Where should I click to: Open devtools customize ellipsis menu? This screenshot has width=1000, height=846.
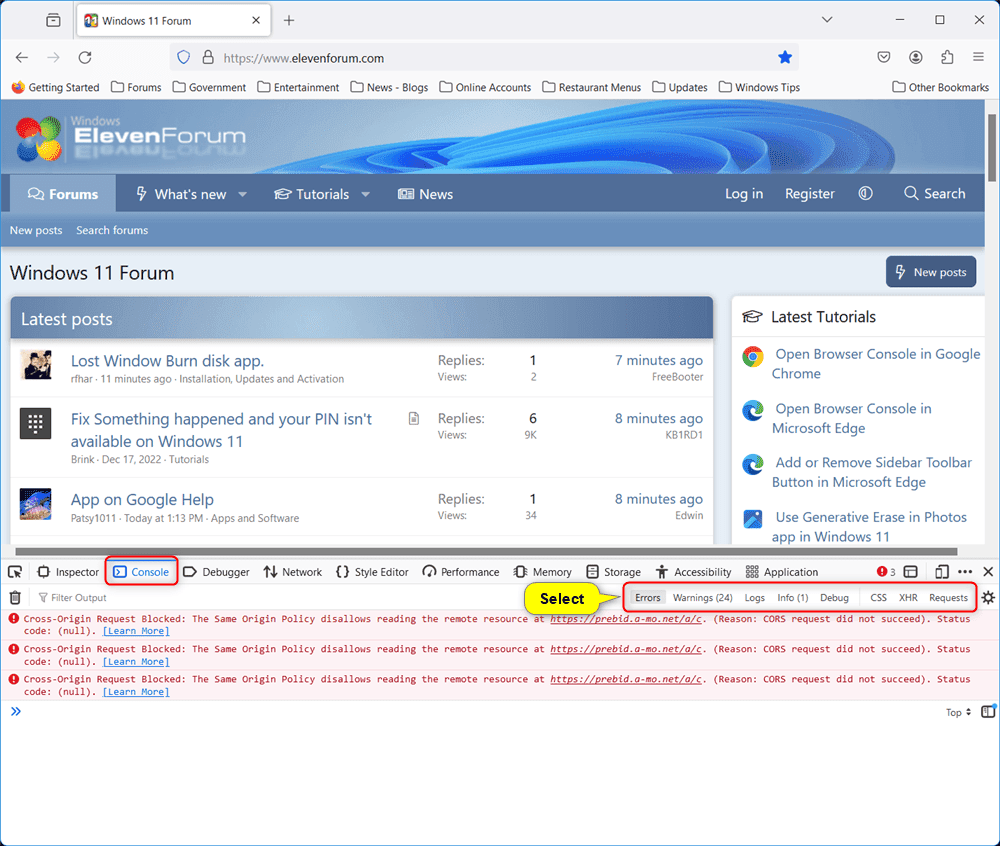click(965, 572)
